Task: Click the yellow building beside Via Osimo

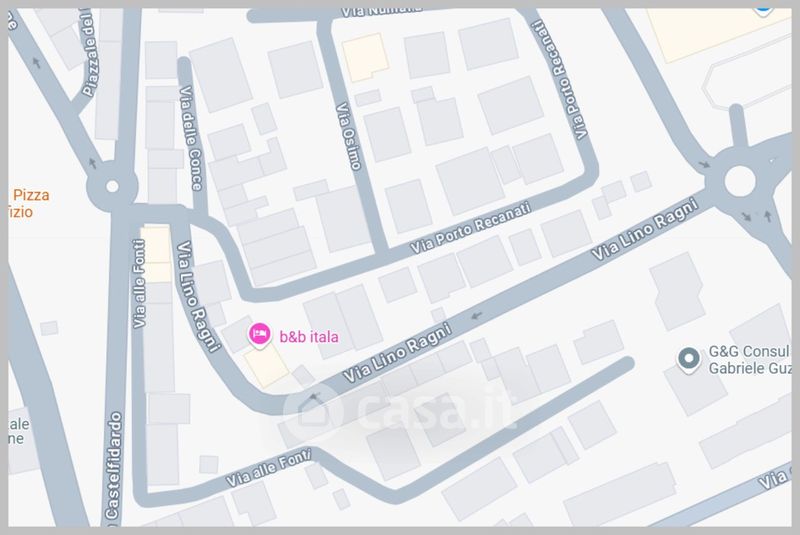Action: (x=365, y=57)
